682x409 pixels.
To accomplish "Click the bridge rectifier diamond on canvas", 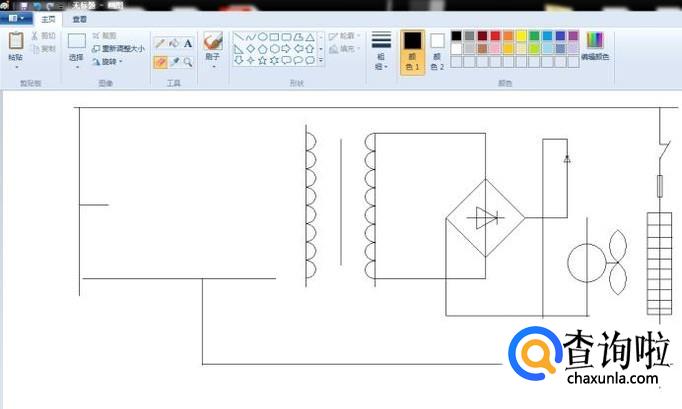I will (x=486, y=216).
